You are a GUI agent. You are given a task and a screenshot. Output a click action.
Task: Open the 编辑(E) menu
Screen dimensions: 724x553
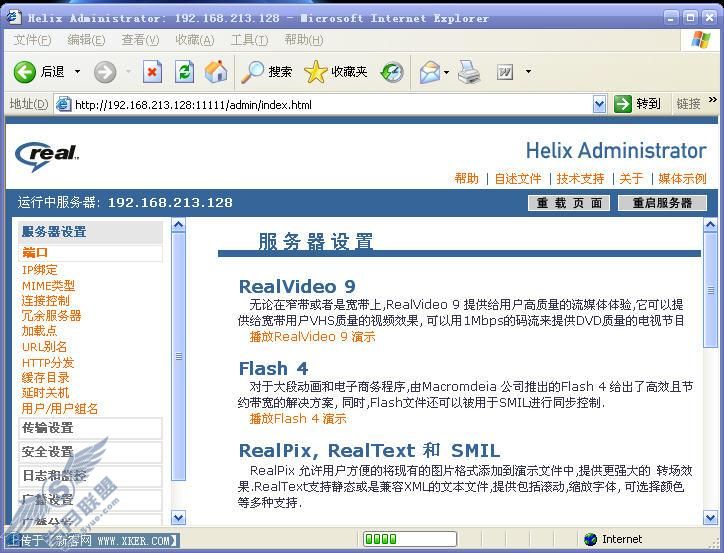pyautogui.click(x=86, y=40)
